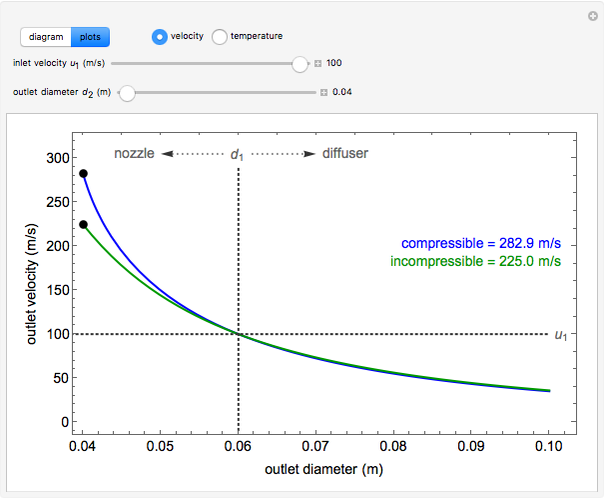This screenshot has height=500, width=604.
Task: Expand outlet diameter slider controls
Action: 324,93
